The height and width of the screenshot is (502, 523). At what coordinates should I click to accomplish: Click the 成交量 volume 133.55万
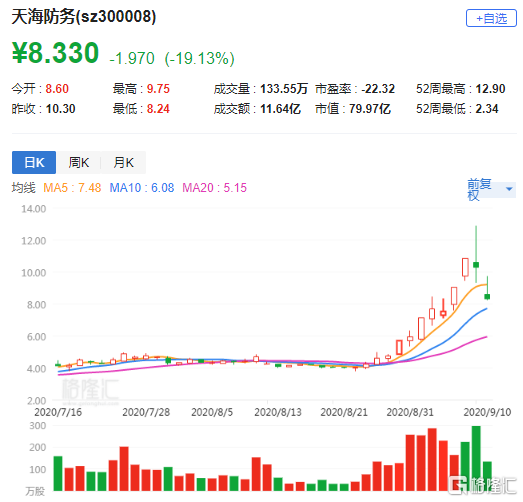[x=284, y=89]
